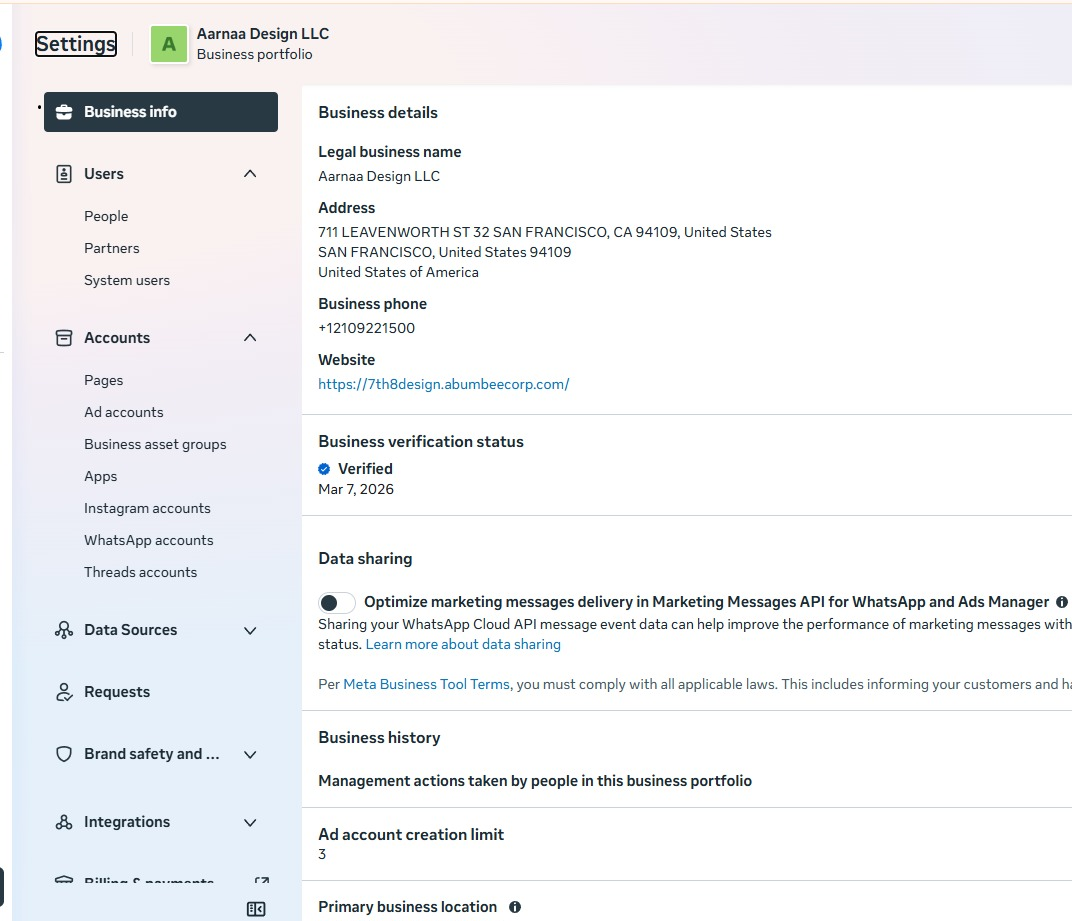Open the 7th8design website link

(444, 384)
